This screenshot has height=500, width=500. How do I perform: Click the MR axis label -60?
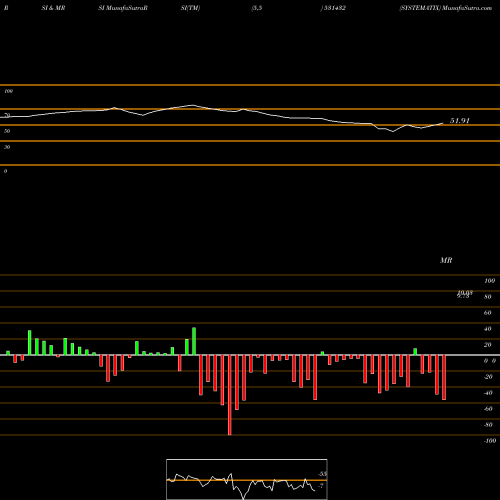488,409
